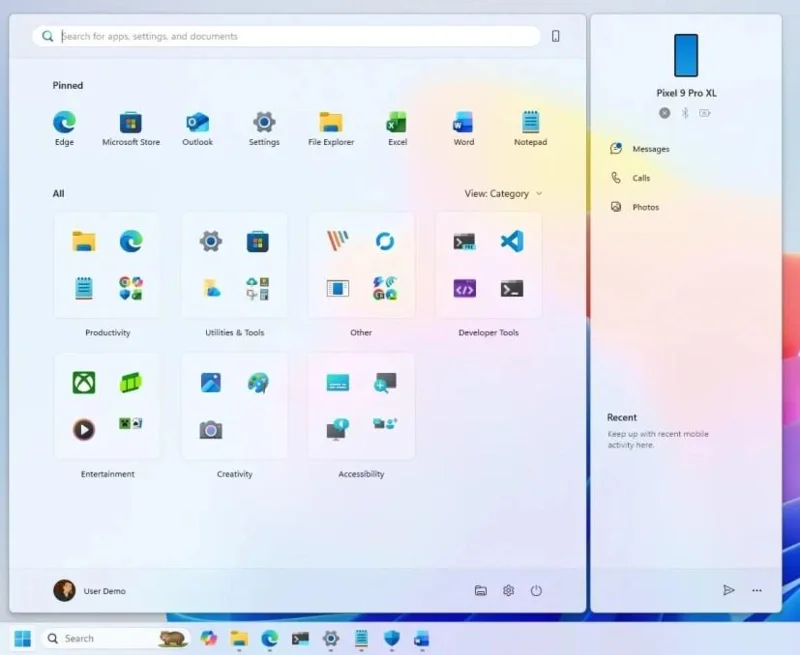Open Magnifier in Accessibility group

click(x=385, y=383)
